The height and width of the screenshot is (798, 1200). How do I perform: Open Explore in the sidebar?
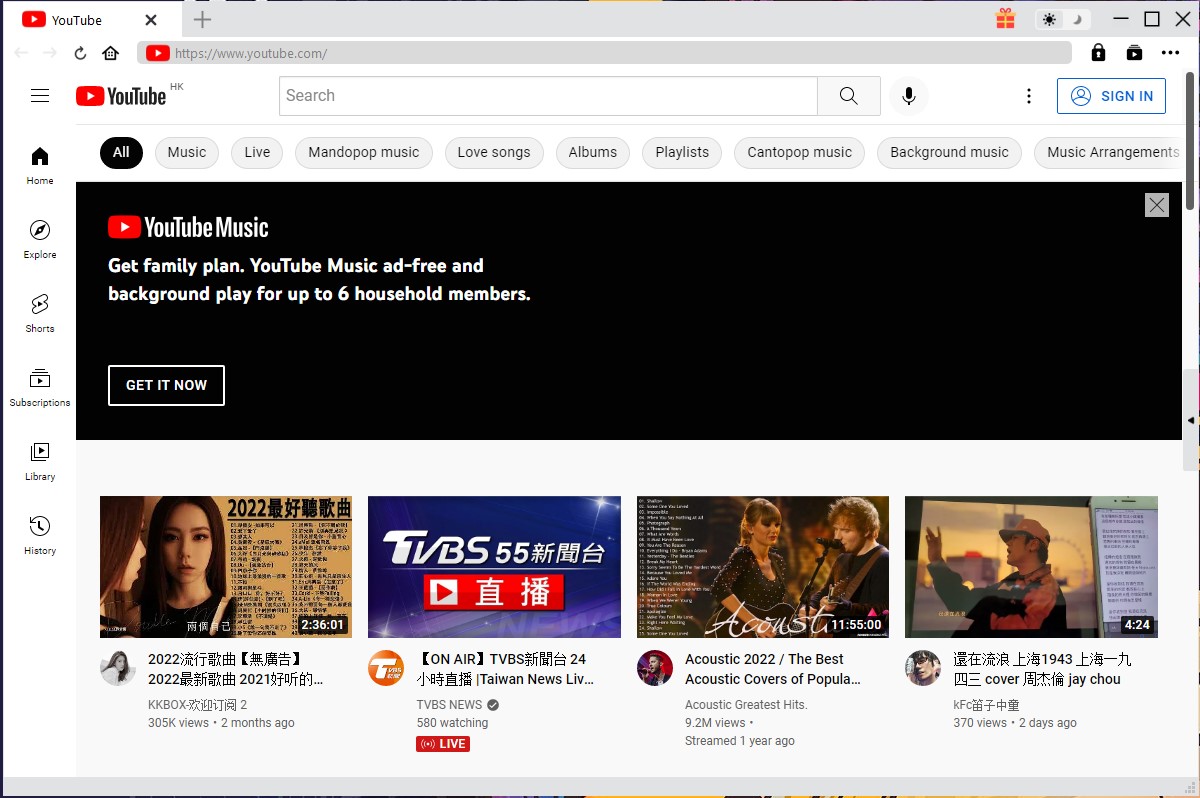click(40, 239)
